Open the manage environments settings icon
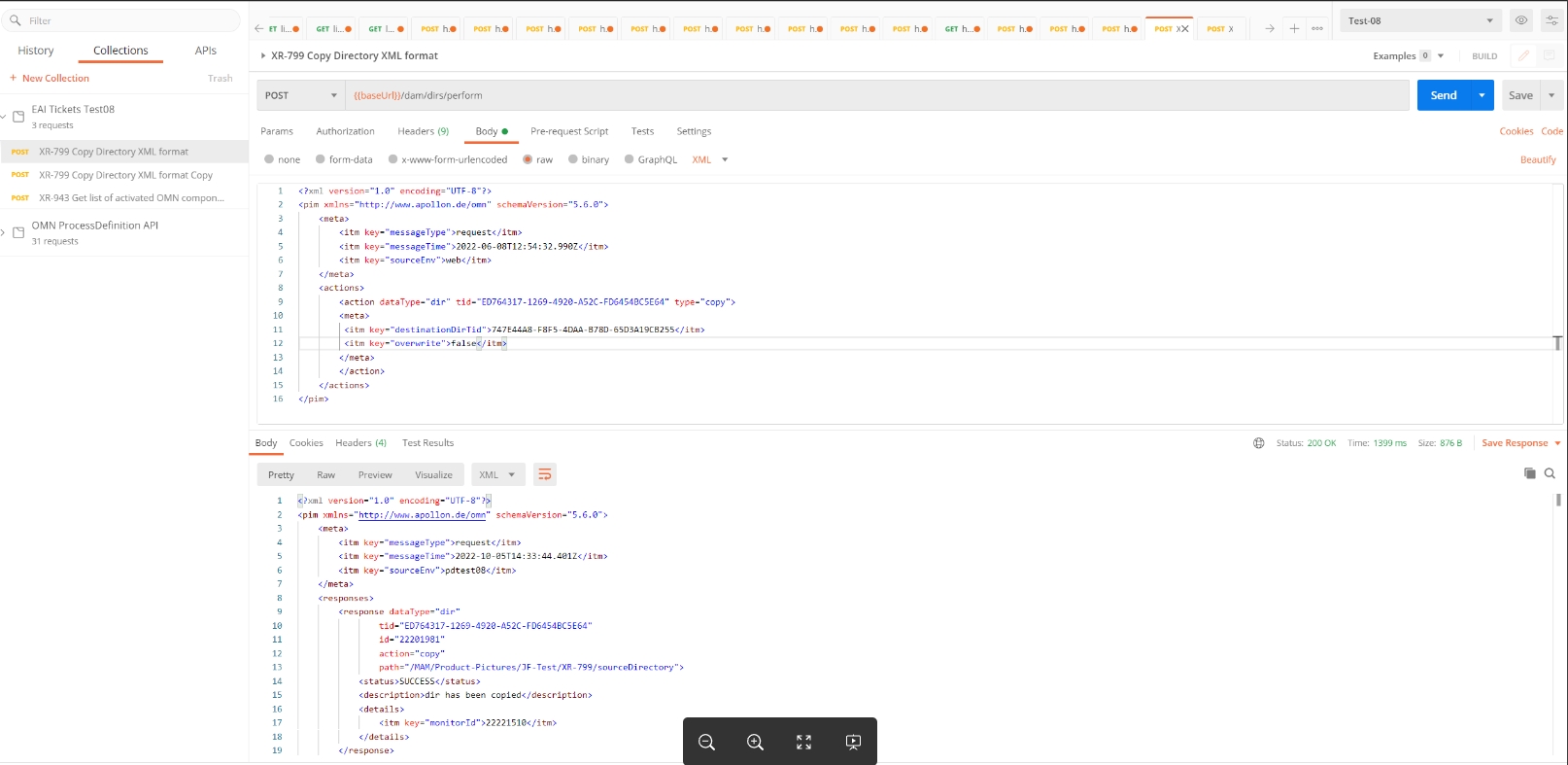1568x765 pixels. tap(1551, 20)
